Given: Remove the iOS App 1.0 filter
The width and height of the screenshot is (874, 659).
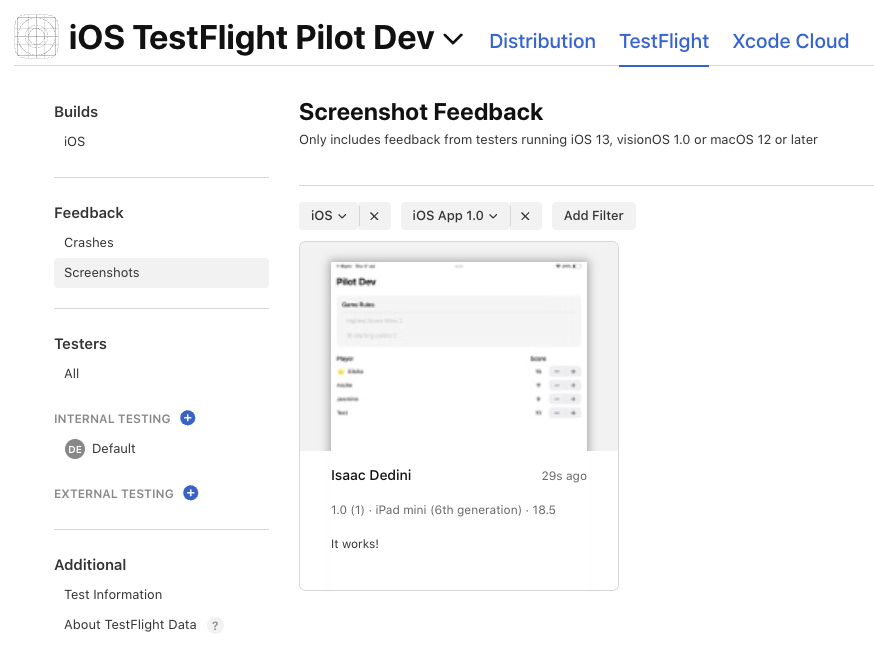Looking at the screenshot, I should tap(526, 216).
